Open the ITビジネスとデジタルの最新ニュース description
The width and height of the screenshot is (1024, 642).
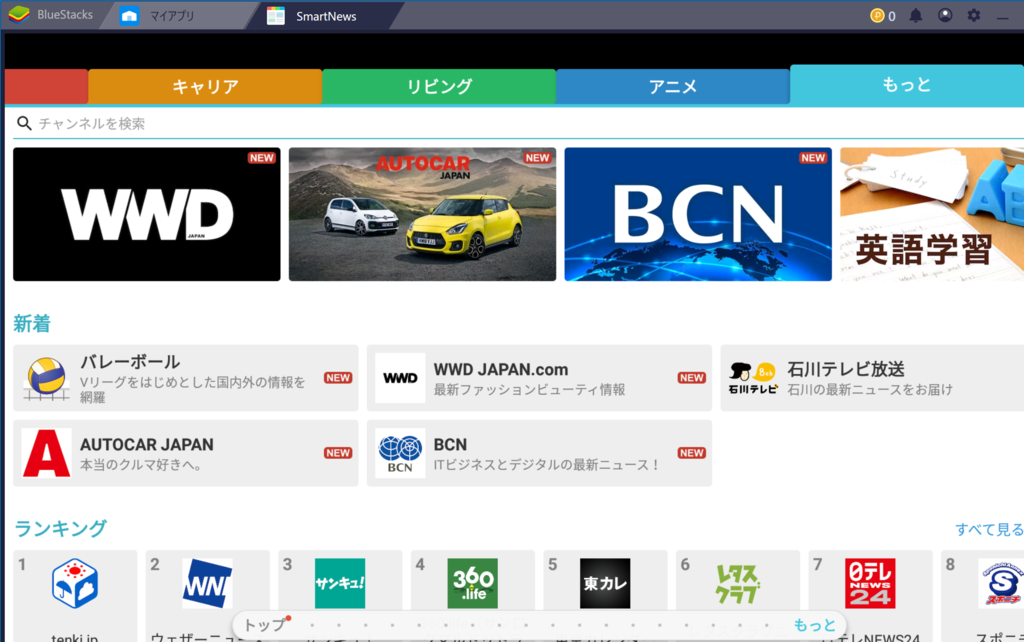[547, 465]
